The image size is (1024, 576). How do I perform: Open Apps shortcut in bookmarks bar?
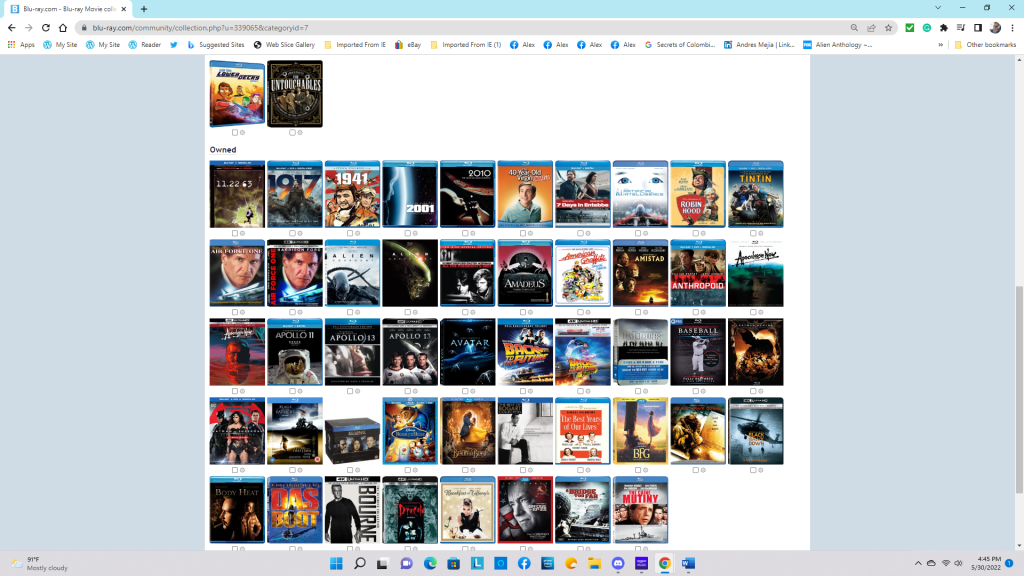[x=20, y=45]
